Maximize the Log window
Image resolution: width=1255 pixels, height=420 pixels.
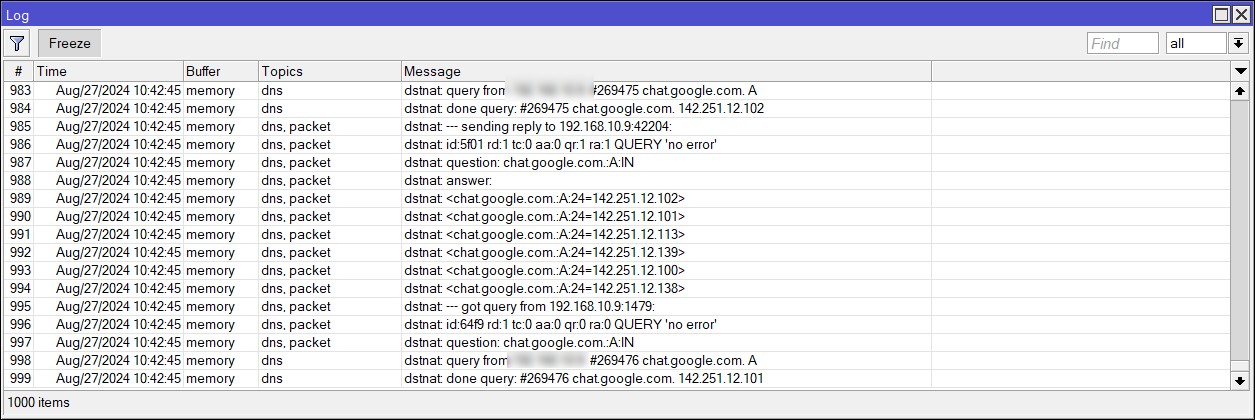coord(1222,14)
